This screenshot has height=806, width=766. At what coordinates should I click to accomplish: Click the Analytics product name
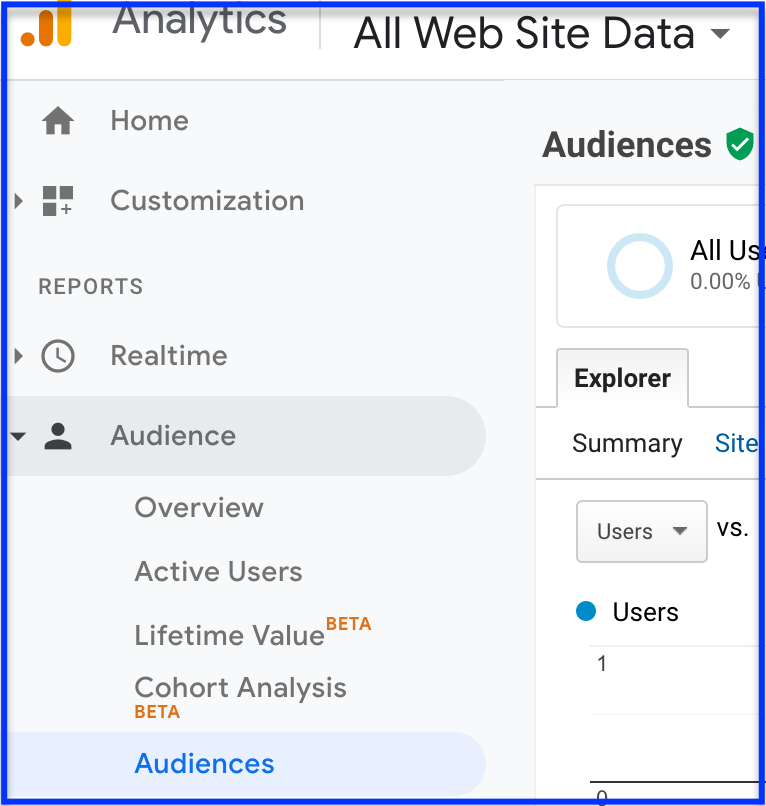(x=199, y=21)
